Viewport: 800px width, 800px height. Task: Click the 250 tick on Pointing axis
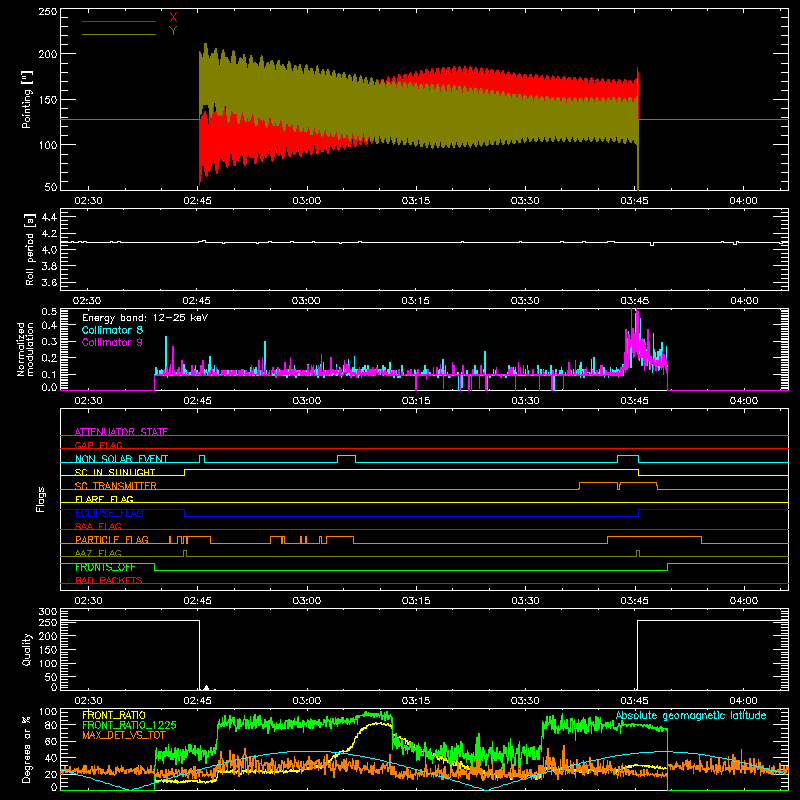48,11
